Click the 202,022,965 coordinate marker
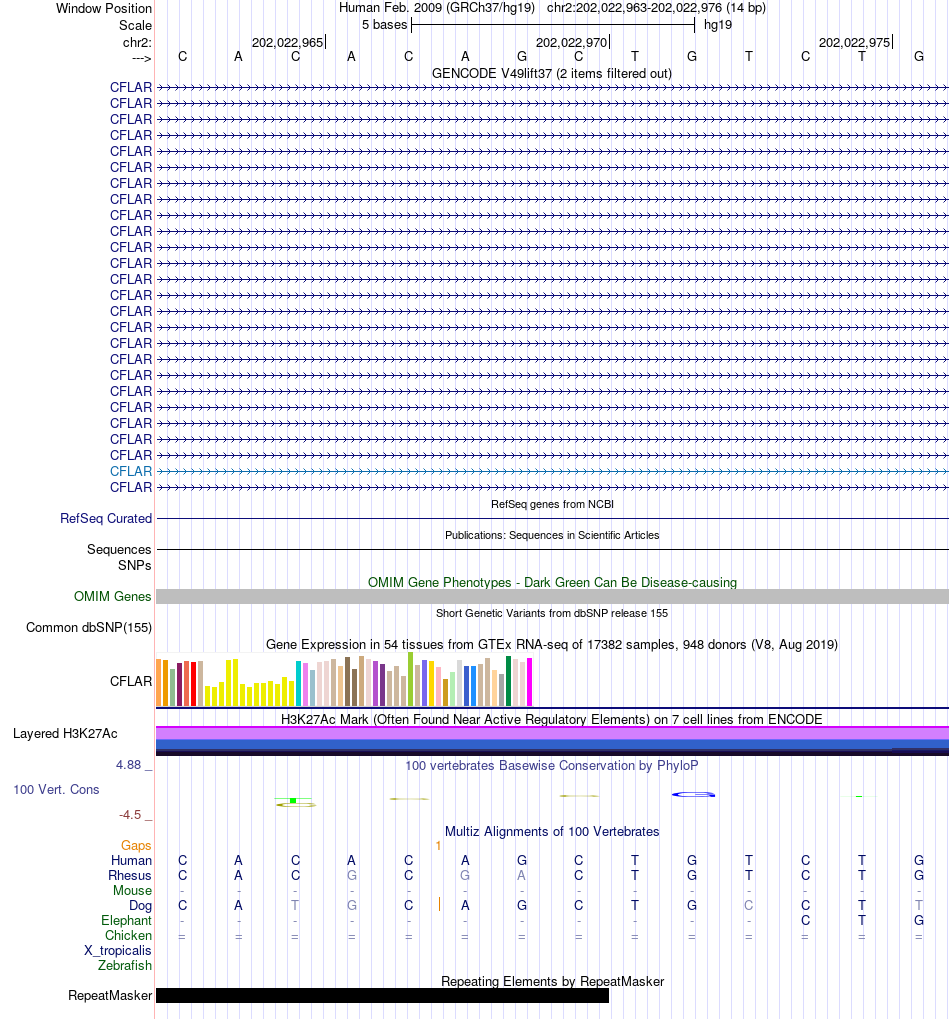 287,42
